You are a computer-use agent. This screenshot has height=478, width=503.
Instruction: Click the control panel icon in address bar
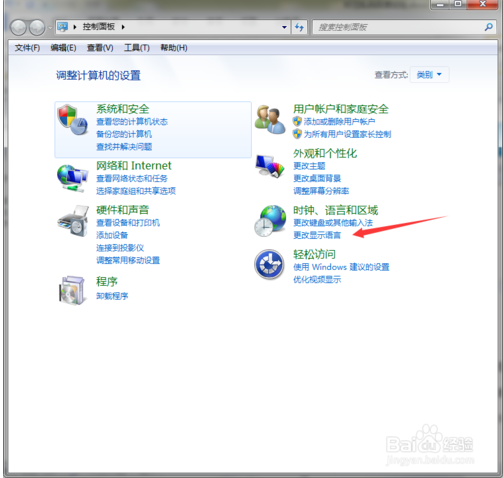point(62,27)
